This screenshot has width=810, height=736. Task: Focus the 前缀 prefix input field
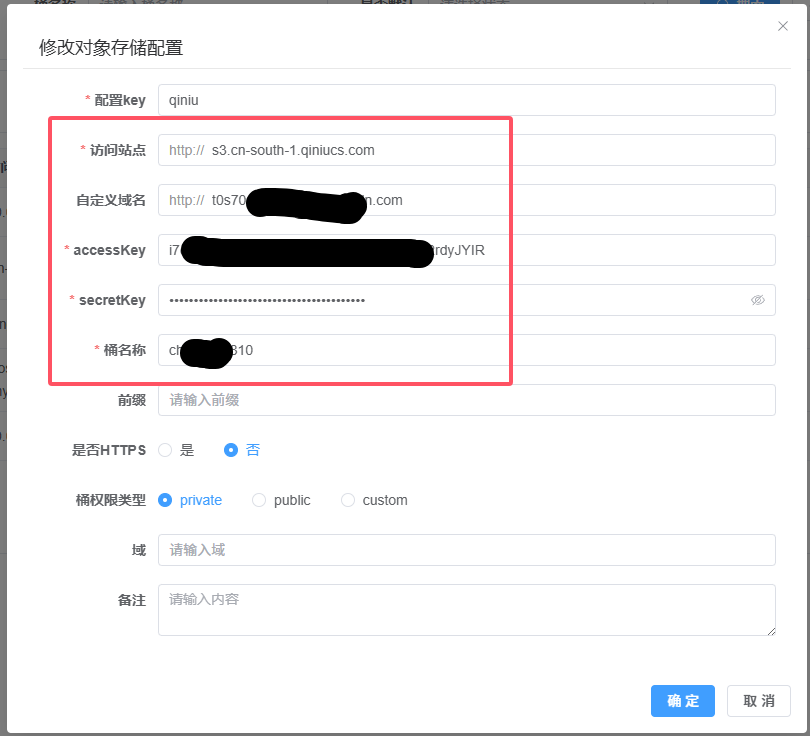click(x=466, y=400)
